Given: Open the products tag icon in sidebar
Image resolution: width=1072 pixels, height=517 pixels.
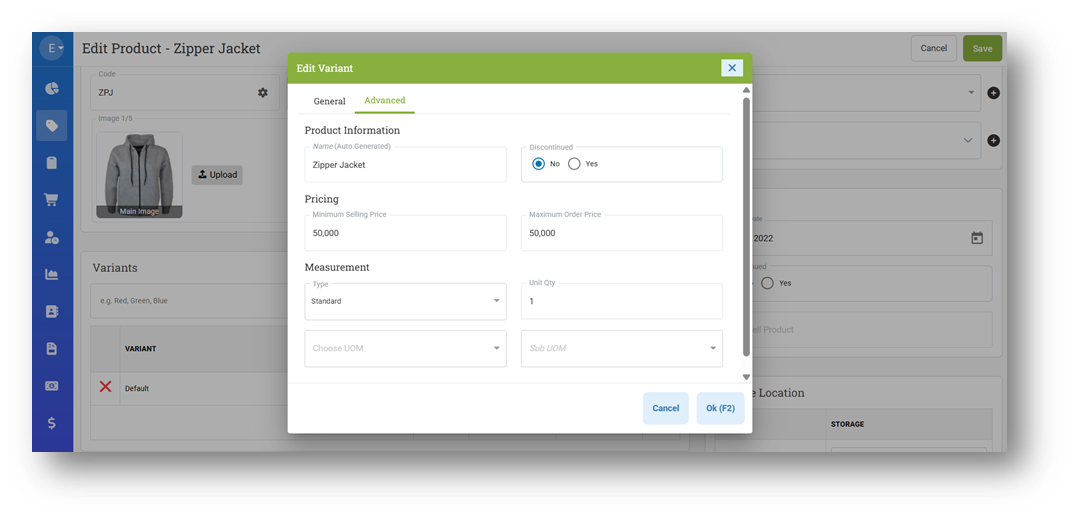Looking at the screenshot, I should coord(51,125).
